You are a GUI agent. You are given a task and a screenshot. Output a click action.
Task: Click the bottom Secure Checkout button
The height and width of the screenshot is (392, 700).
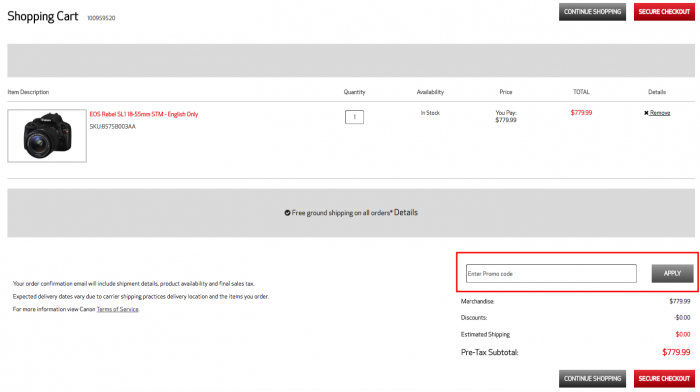(x=664, y=379)
